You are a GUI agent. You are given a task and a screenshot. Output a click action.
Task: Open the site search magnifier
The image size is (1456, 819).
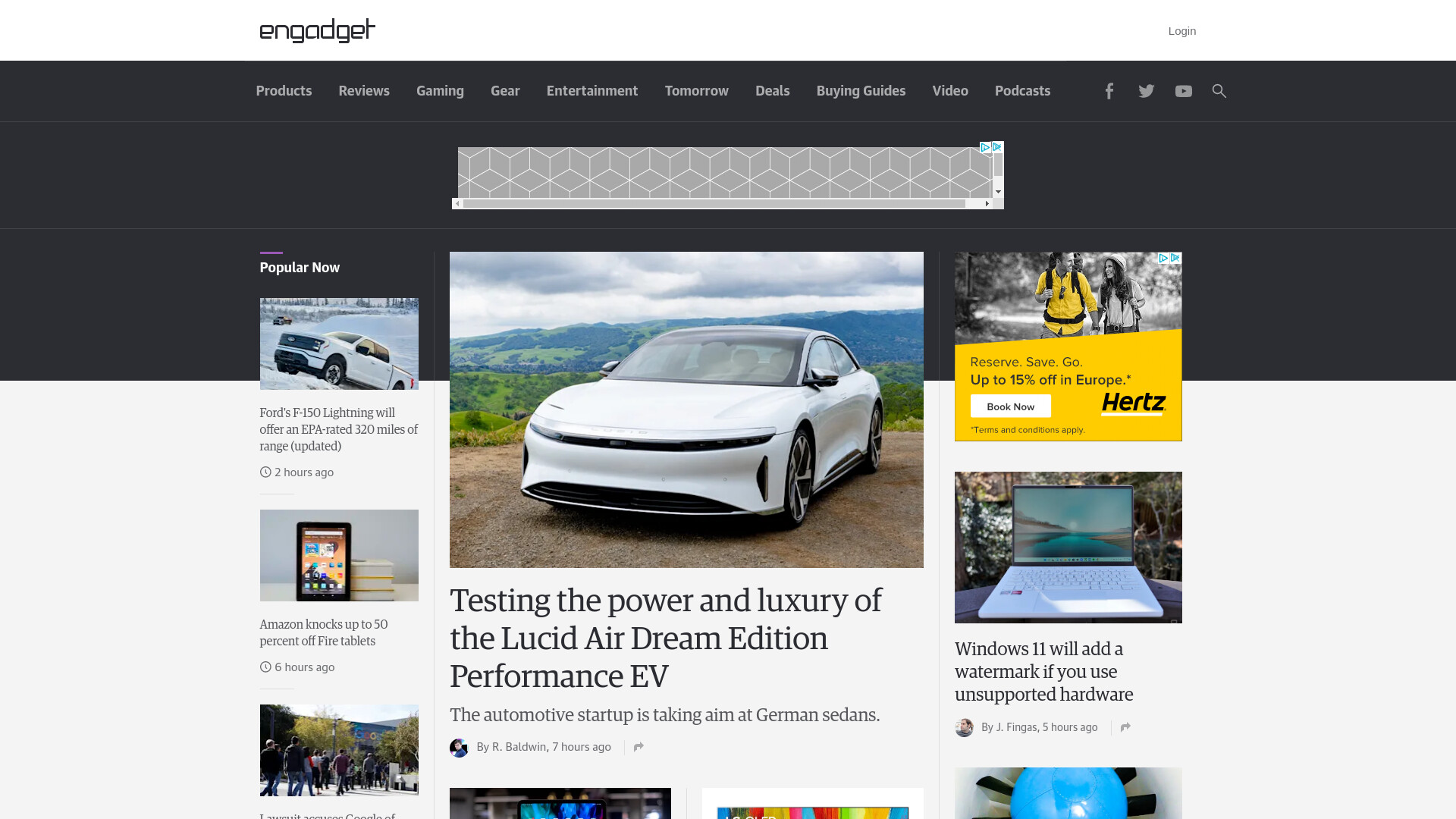click(x=1219, y=91)
